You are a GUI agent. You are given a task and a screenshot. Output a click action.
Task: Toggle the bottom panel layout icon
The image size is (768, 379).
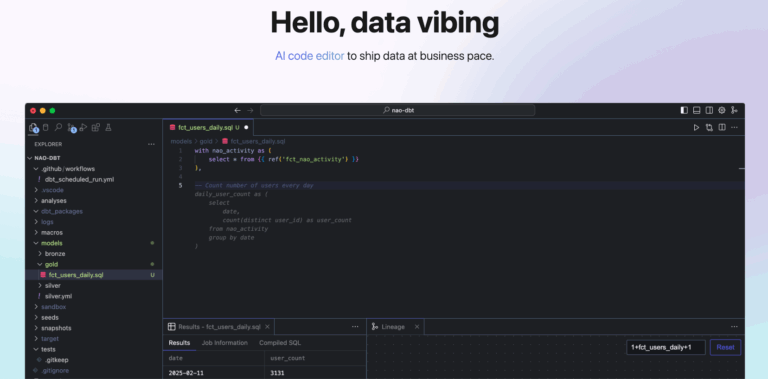pyautogui.click(x=696, y=111)
